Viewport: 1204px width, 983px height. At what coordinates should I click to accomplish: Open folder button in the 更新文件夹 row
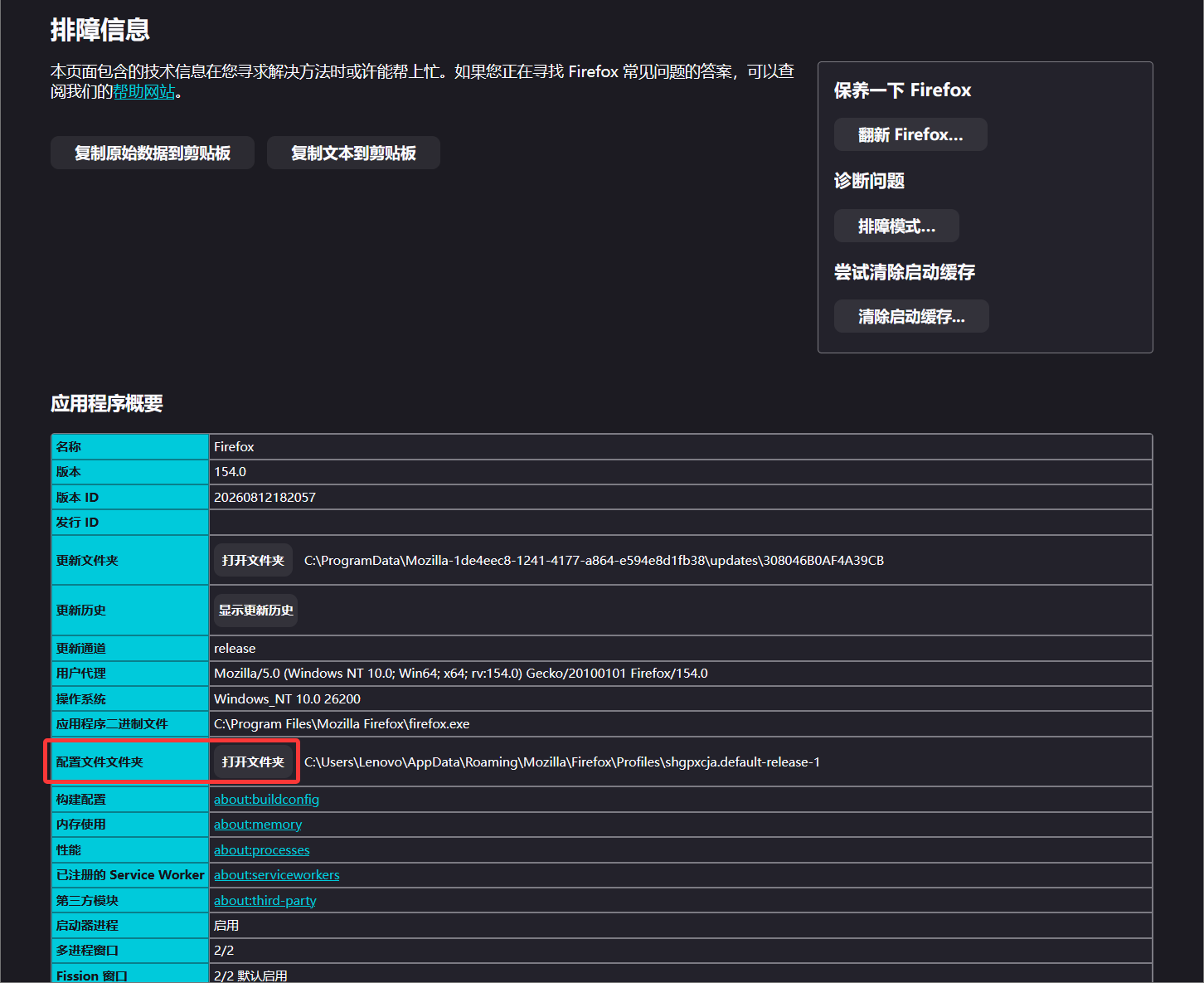[253, 560]
